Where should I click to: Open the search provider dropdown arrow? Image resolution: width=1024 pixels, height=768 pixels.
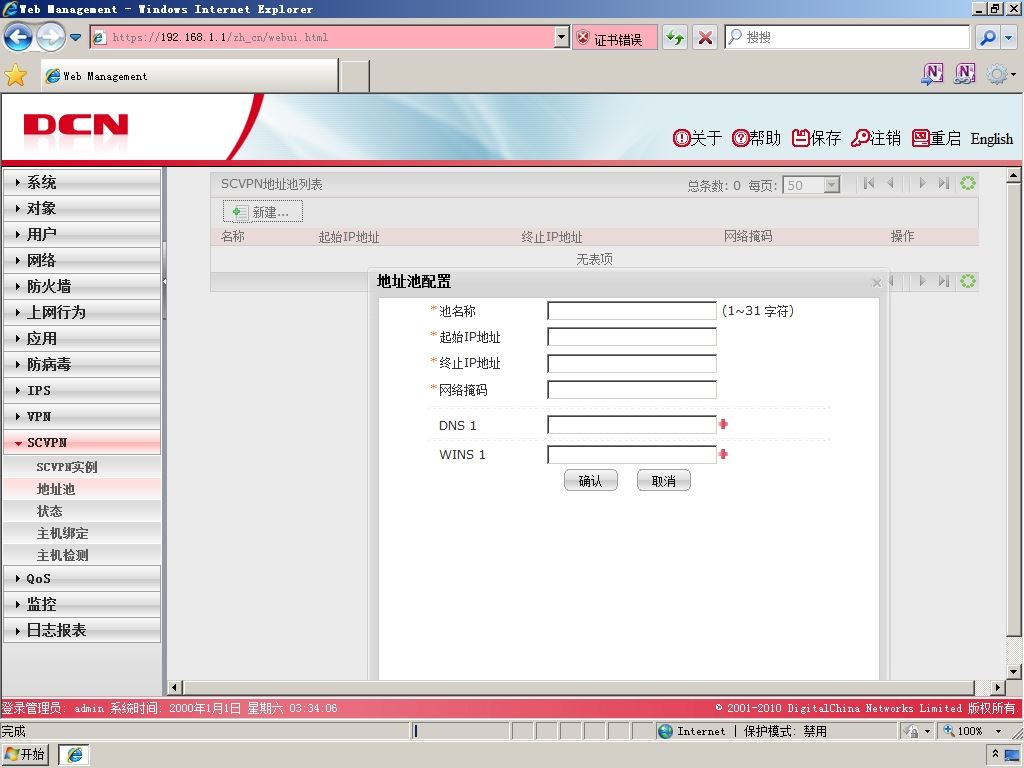point(1009,37)
